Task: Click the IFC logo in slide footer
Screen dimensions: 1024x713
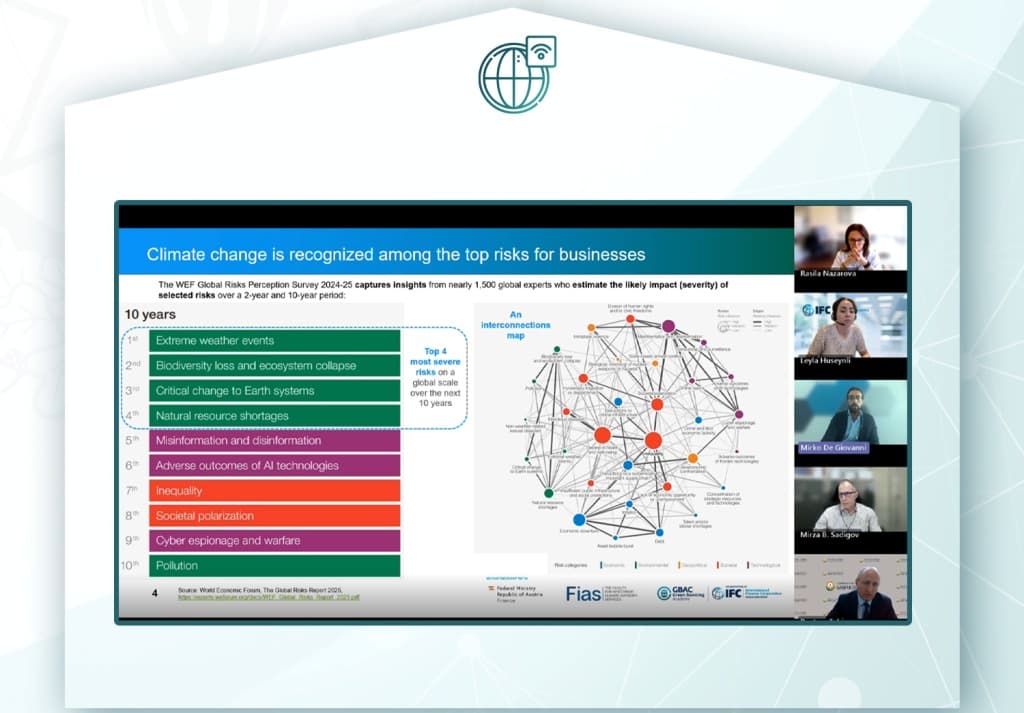Action: (745, 593)
